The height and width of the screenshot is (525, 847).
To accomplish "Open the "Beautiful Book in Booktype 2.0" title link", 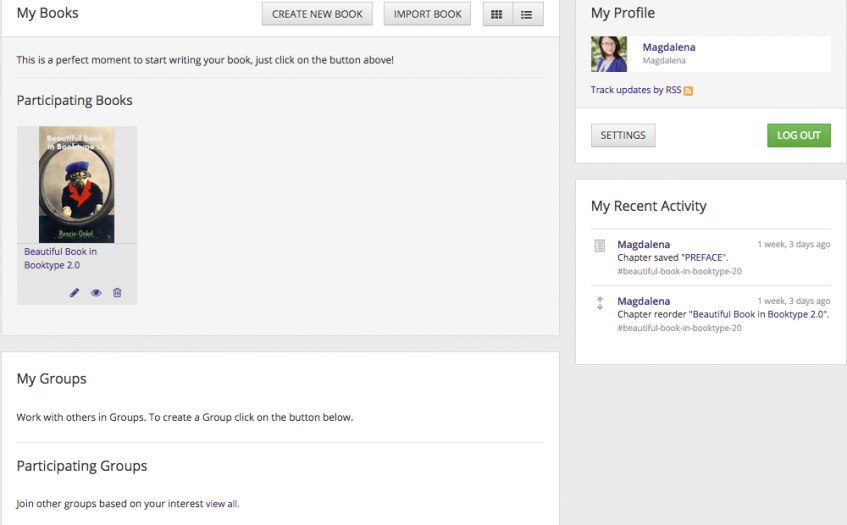I will point(60,259).
